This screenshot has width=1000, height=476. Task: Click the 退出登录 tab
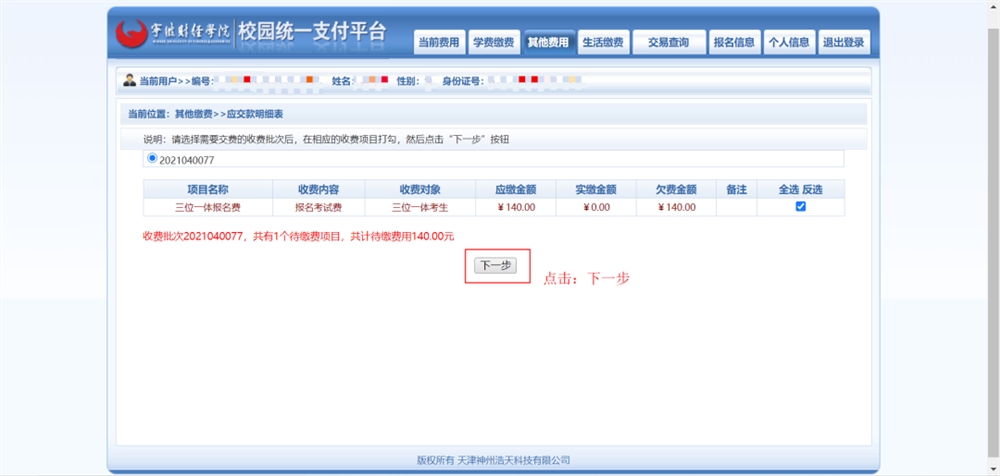coord(844,43)
